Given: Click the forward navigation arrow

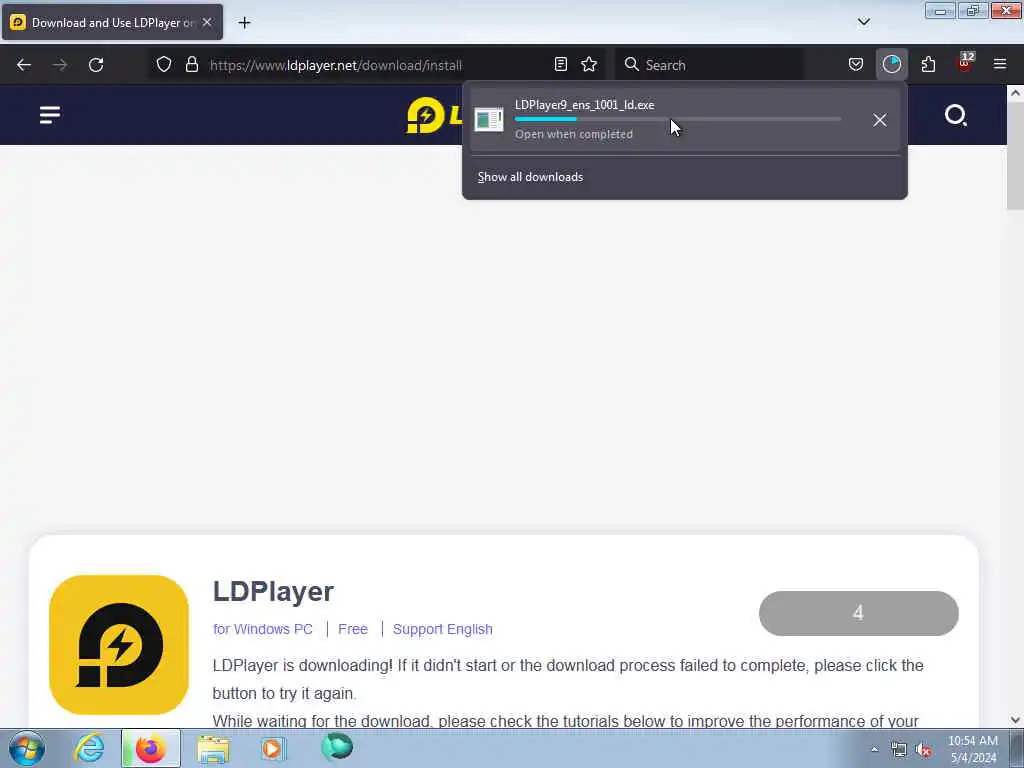Looking at the screenshot, I should [60, 65].
